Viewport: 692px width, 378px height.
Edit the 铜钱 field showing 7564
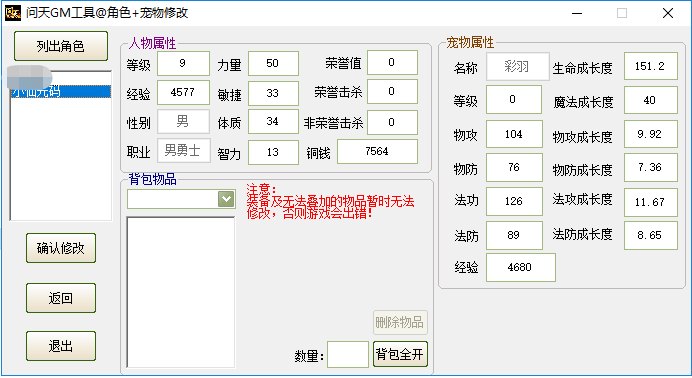377,152
